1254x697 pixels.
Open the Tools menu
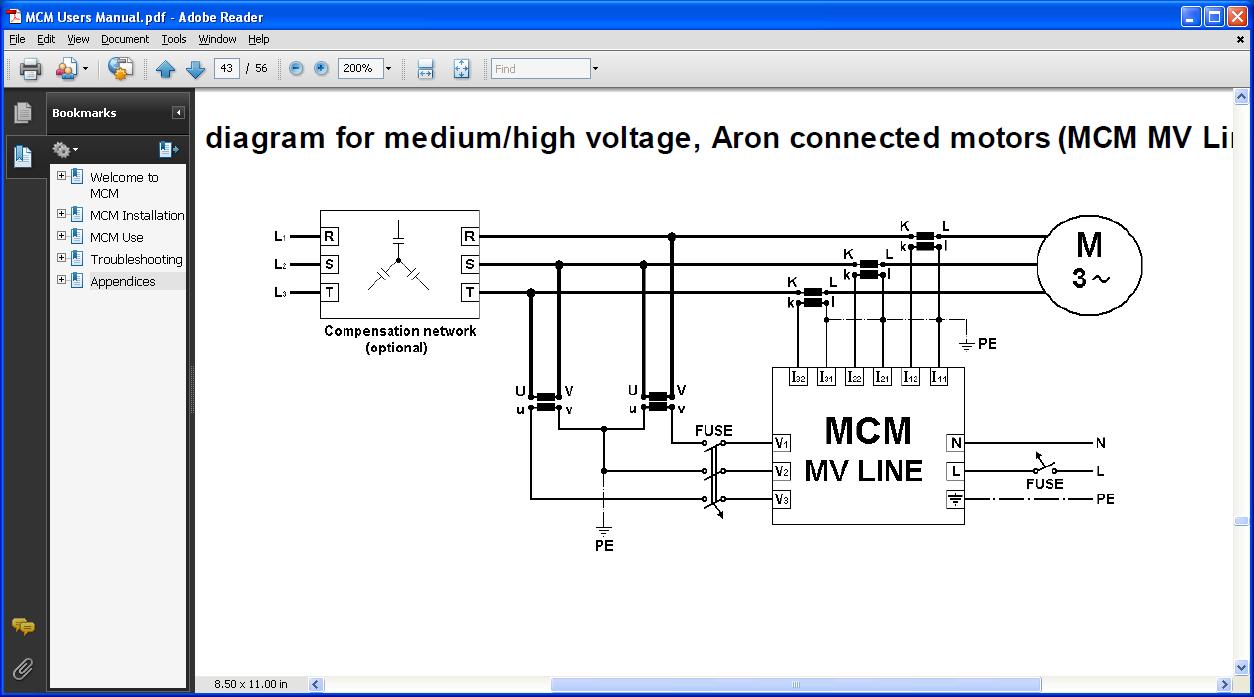(174, 39)
